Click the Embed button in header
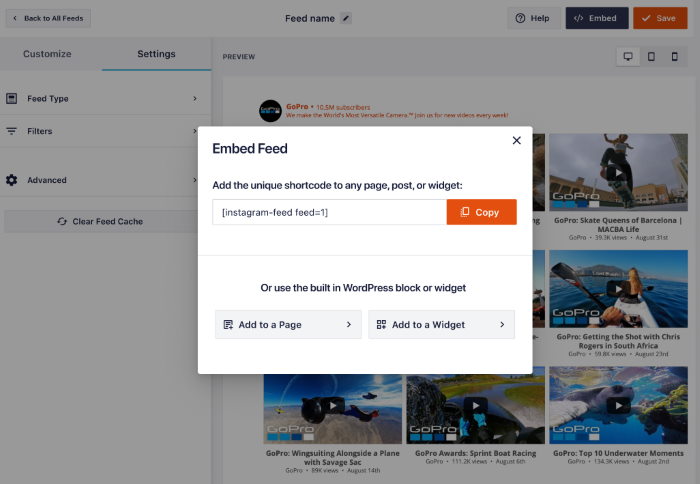This screenshot has height=484, width=700. (597, 18)
